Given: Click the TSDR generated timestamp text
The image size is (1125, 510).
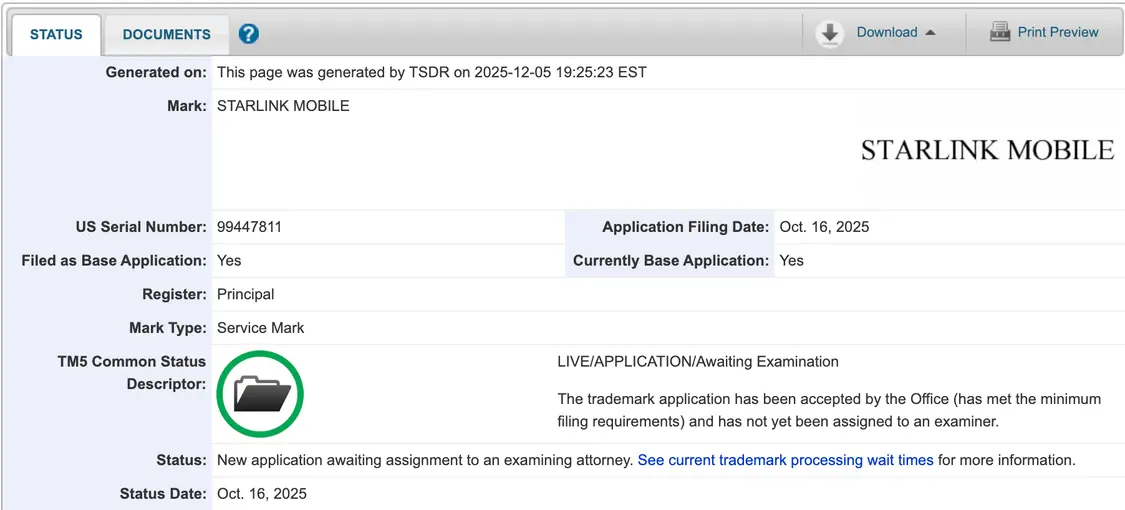Looking at the screenshot, I should tap(431, 72).
